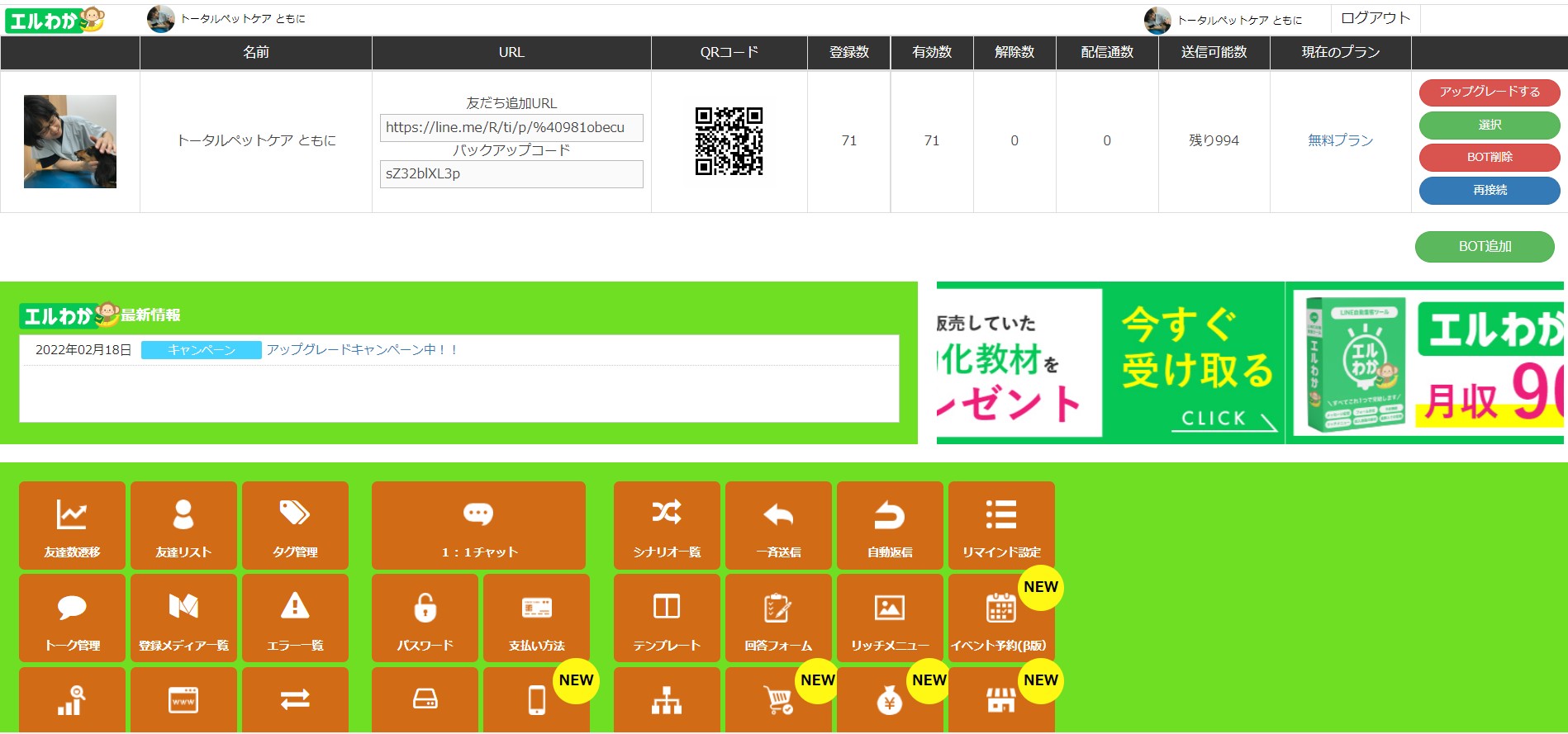This screenshot has width=1568, height=734.
Task: Click the BOT追加 button
Action: 1485,246
